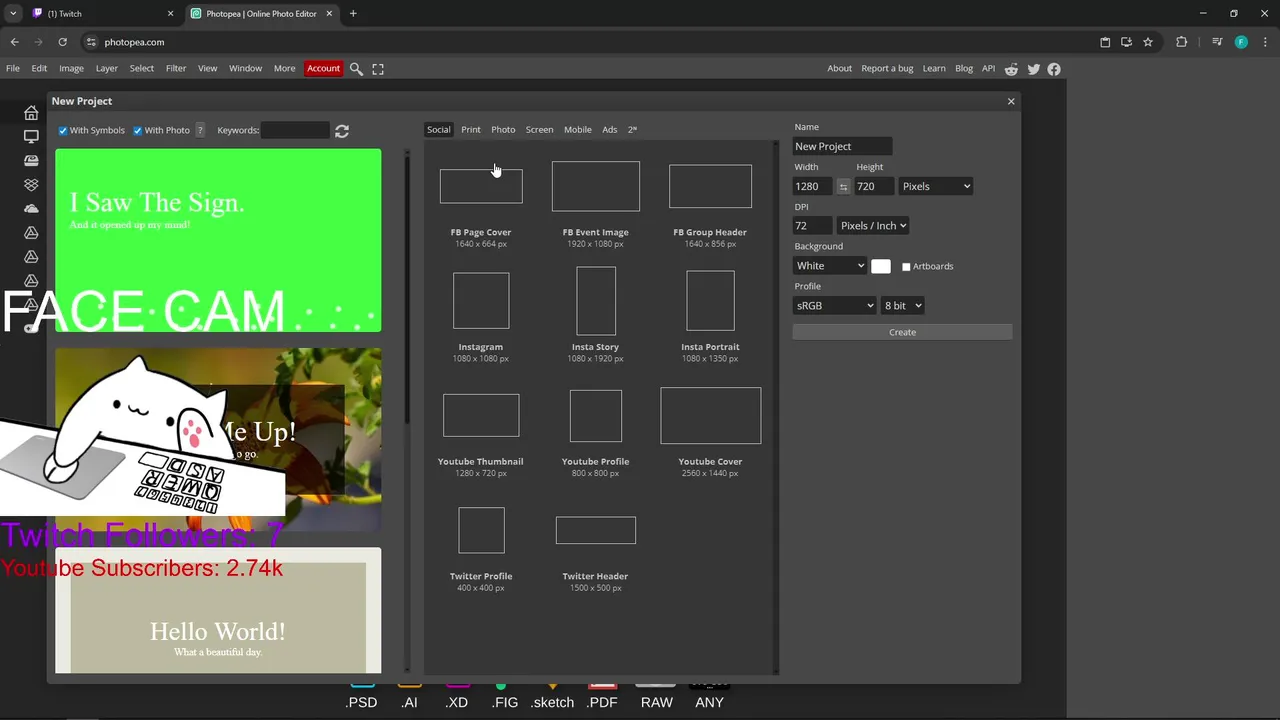
Task: Open the Pixels / Inch DPI unit dropdown
Action: tap(873, 226)
